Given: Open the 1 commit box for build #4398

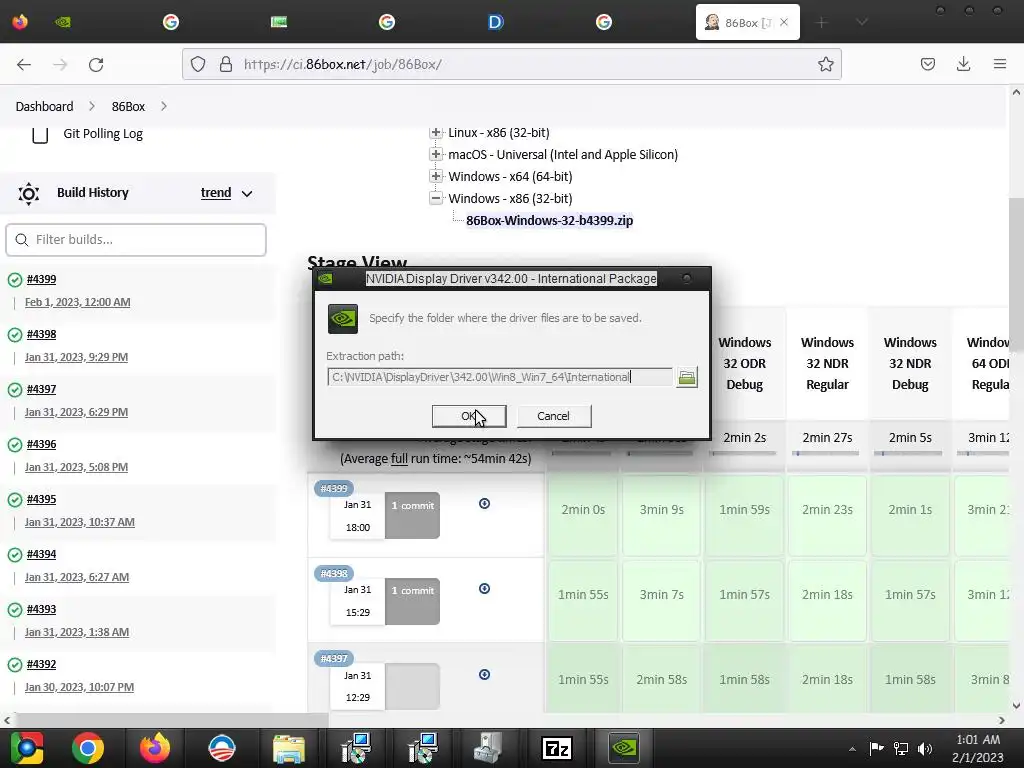Looking at the screenshot, I should pos(412,601).
